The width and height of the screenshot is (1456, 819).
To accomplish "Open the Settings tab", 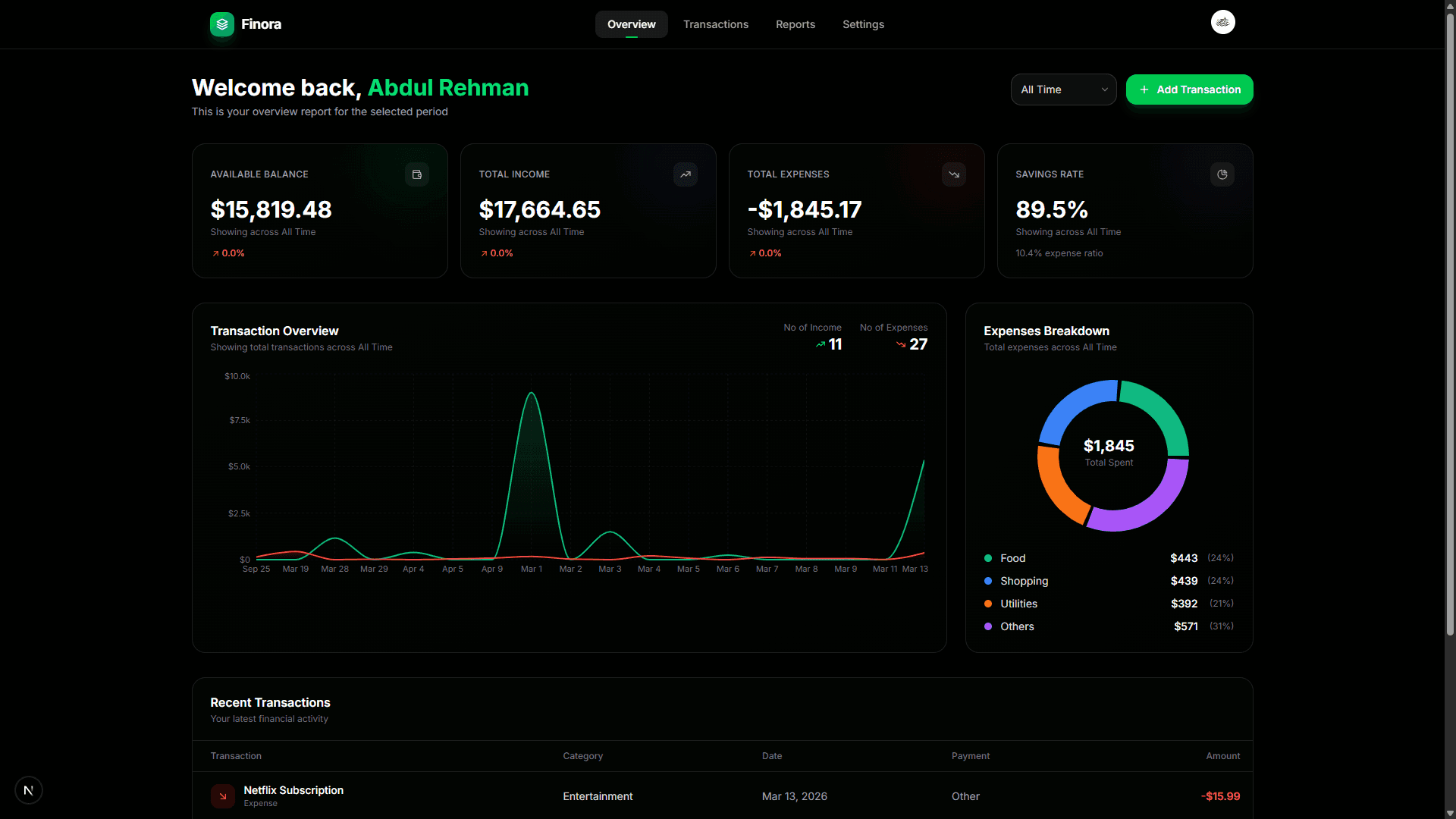I will click(x=863, y=24).
